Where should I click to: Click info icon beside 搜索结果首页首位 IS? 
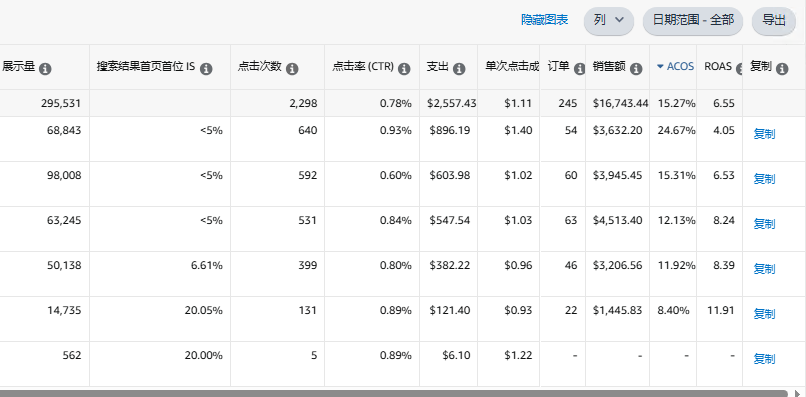coord(206,69)
